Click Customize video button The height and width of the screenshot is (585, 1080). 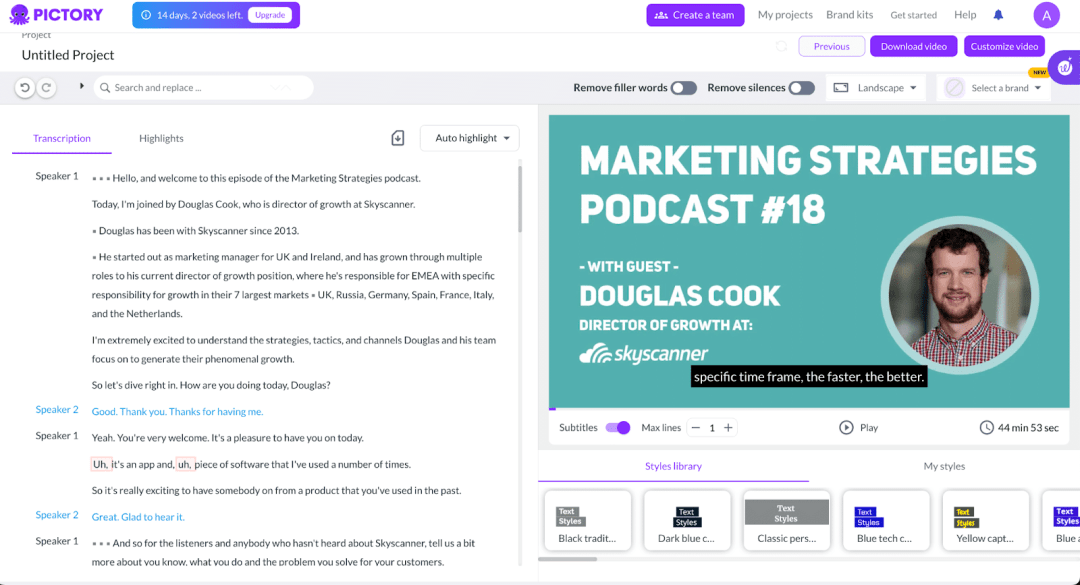tap(1004, 46)
